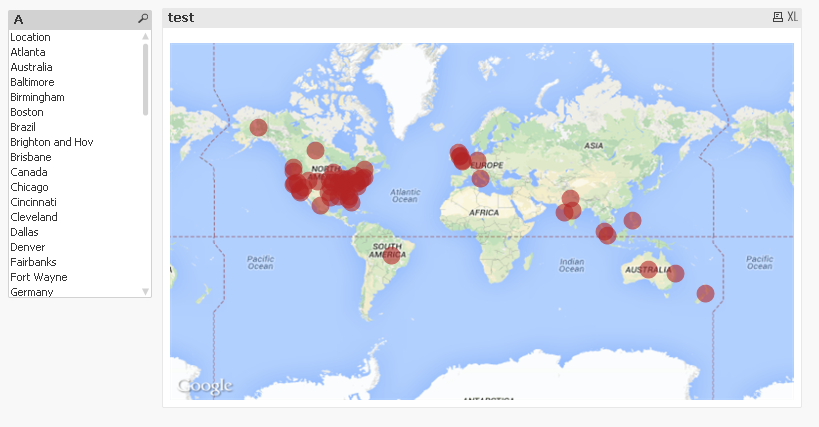Click the test chart title bar
Image resolution: width=819 pixels, height=427 pixels.
pyautogui.click(x=482, y=18)
